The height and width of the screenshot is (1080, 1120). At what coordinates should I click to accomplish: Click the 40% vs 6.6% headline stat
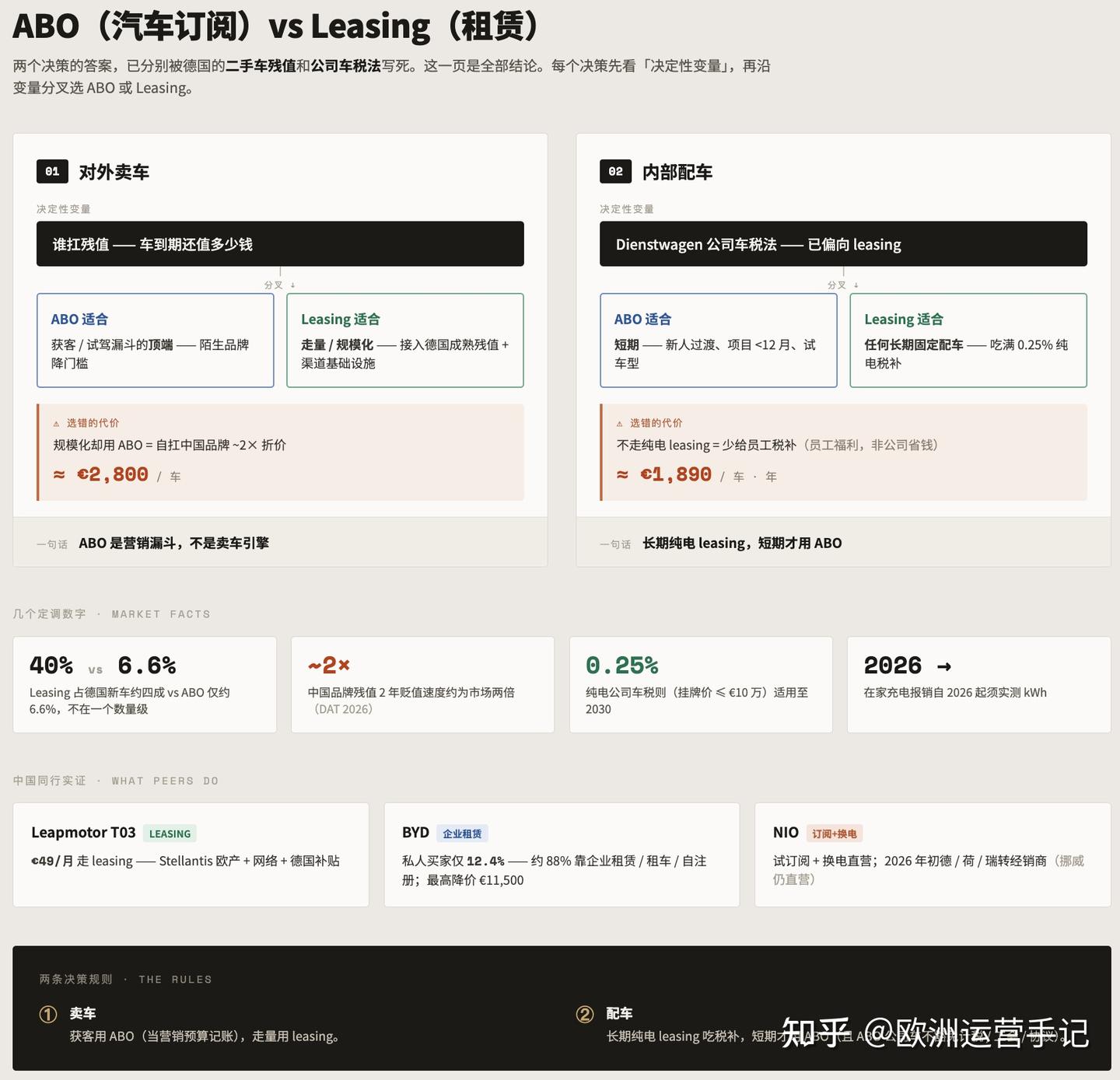coord(103,666)
